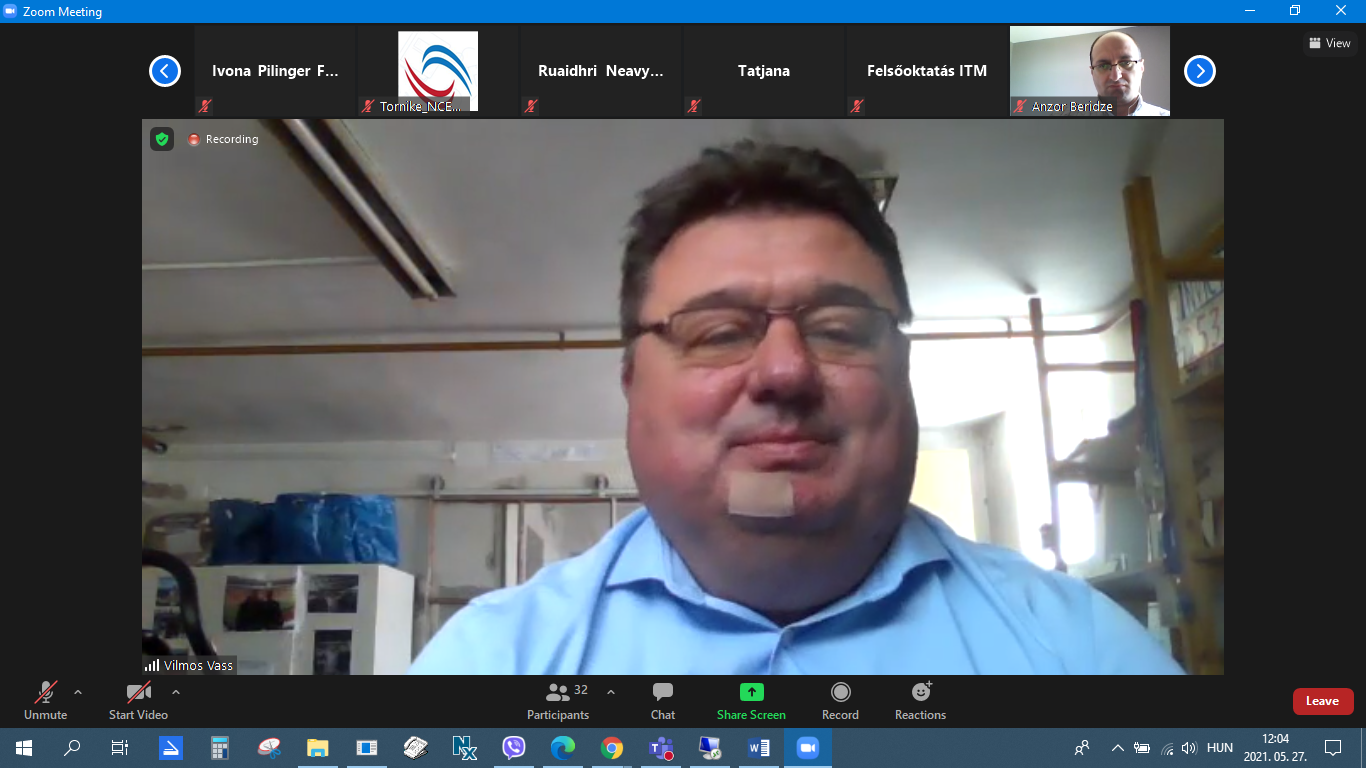Open the Reactions menu
Image resolution: width=1366 pixels, height=768 pixels.
tap(920, 700)
